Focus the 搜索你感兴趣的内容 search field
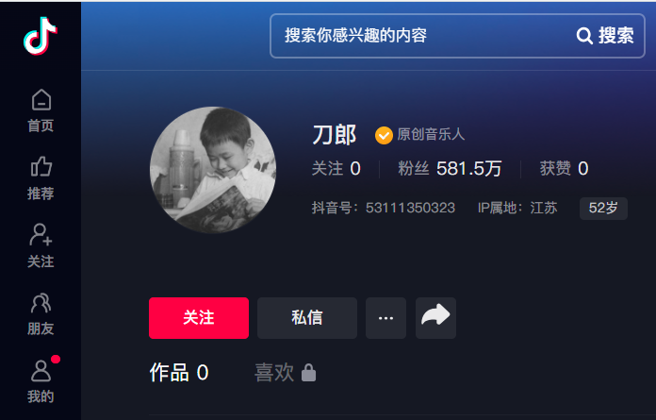This screenshot has height=420, width=656. [x=423, y=36]
